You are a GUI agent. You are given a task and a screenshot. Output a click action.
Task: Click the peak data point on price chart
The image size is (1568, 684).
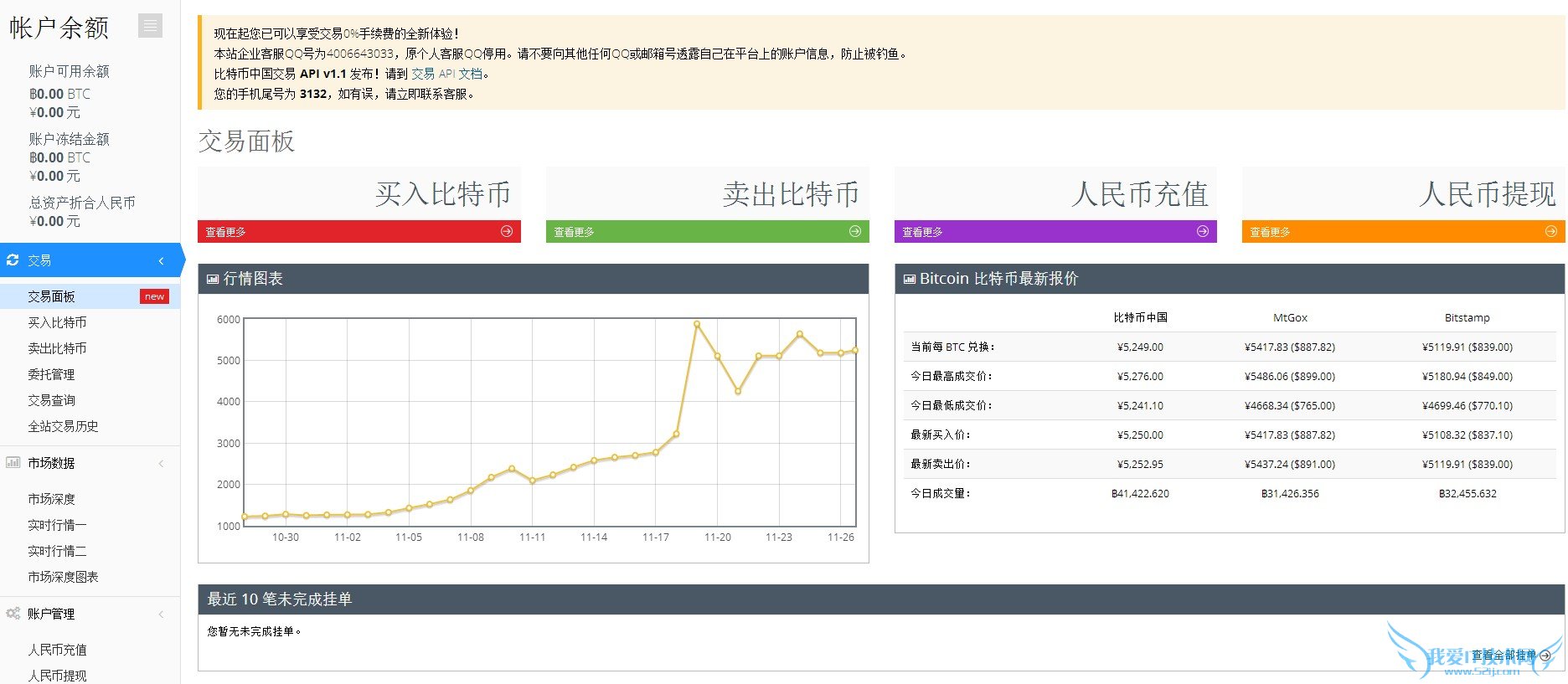[696, 324]
